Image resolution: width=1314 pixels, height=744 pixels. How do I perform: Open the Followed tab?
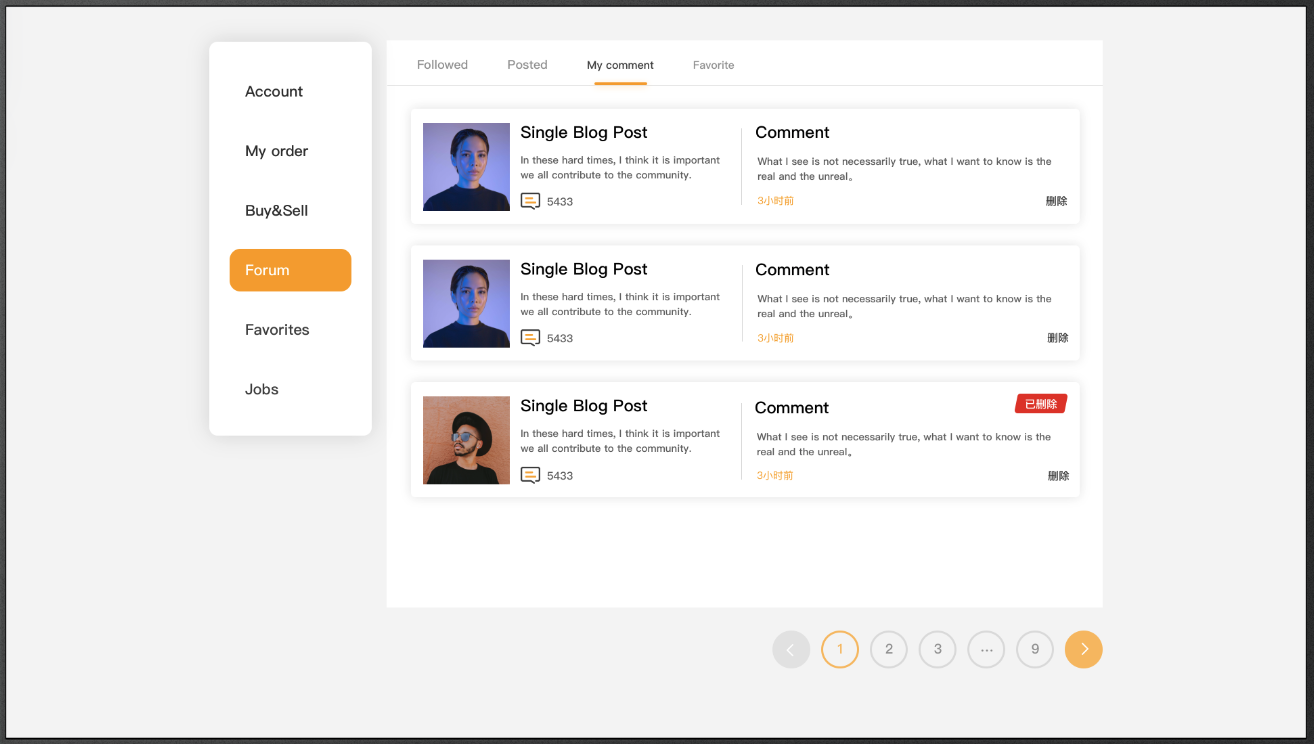(442, 65)
